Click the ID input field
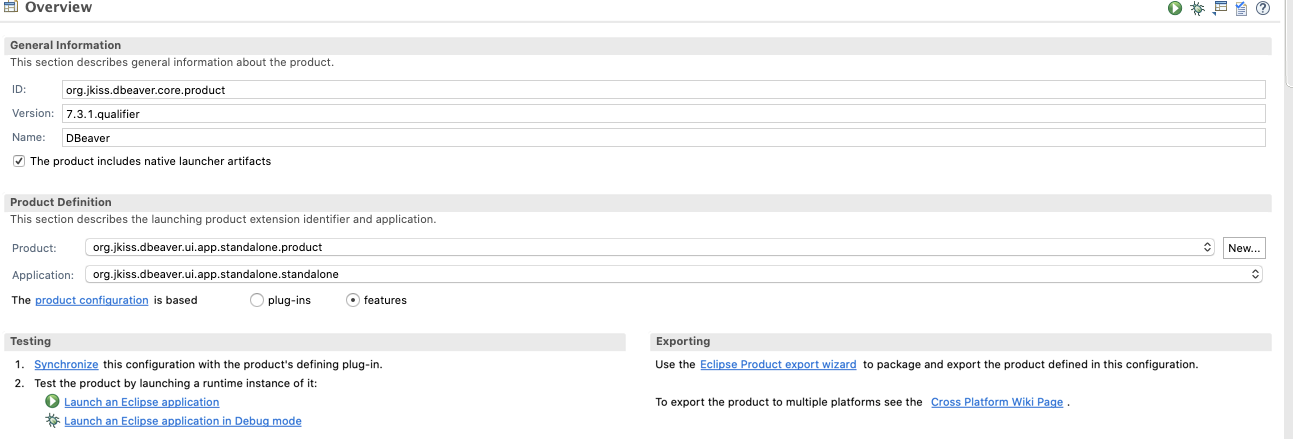The width and height of the screenshot is (1293, 439). coord(662,90)
